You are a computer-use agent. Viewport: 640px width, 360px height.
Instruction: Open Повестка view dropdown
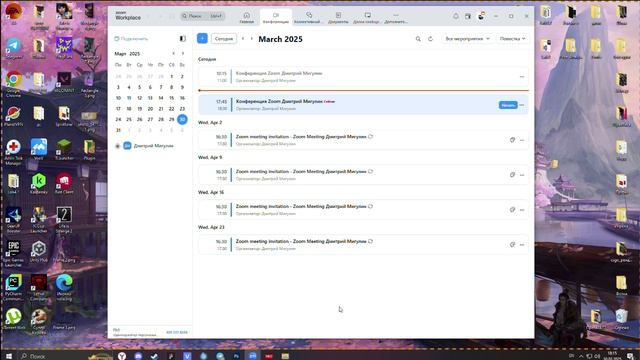point(512,39)
